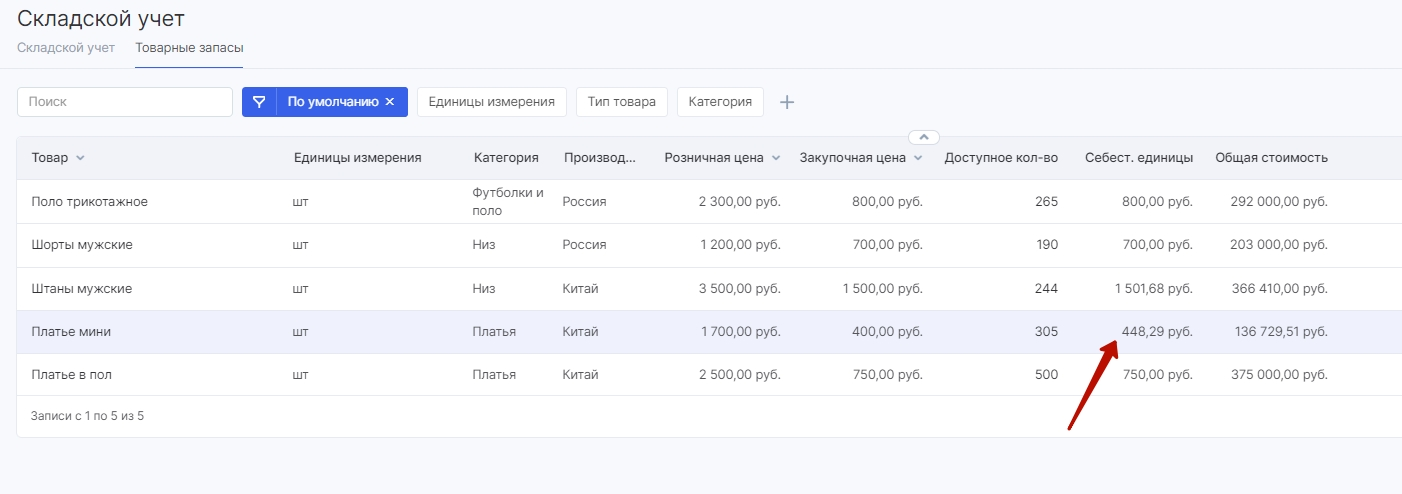Open the 'Штаны мужские' product row
The height and width of the screenshot is (494, 1402).
709,289
